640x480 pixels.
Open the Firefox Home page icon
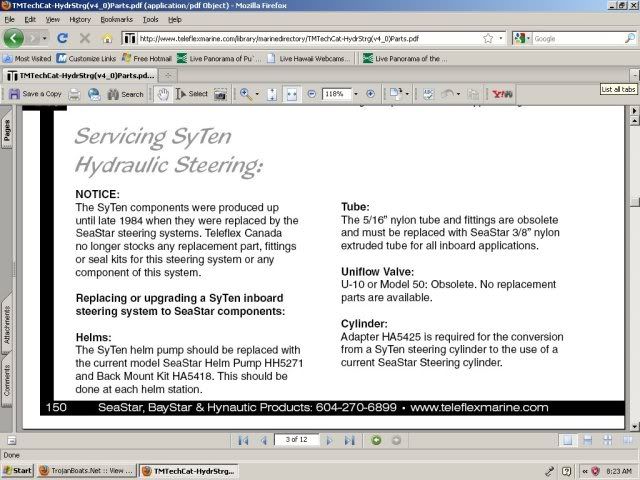107,38
